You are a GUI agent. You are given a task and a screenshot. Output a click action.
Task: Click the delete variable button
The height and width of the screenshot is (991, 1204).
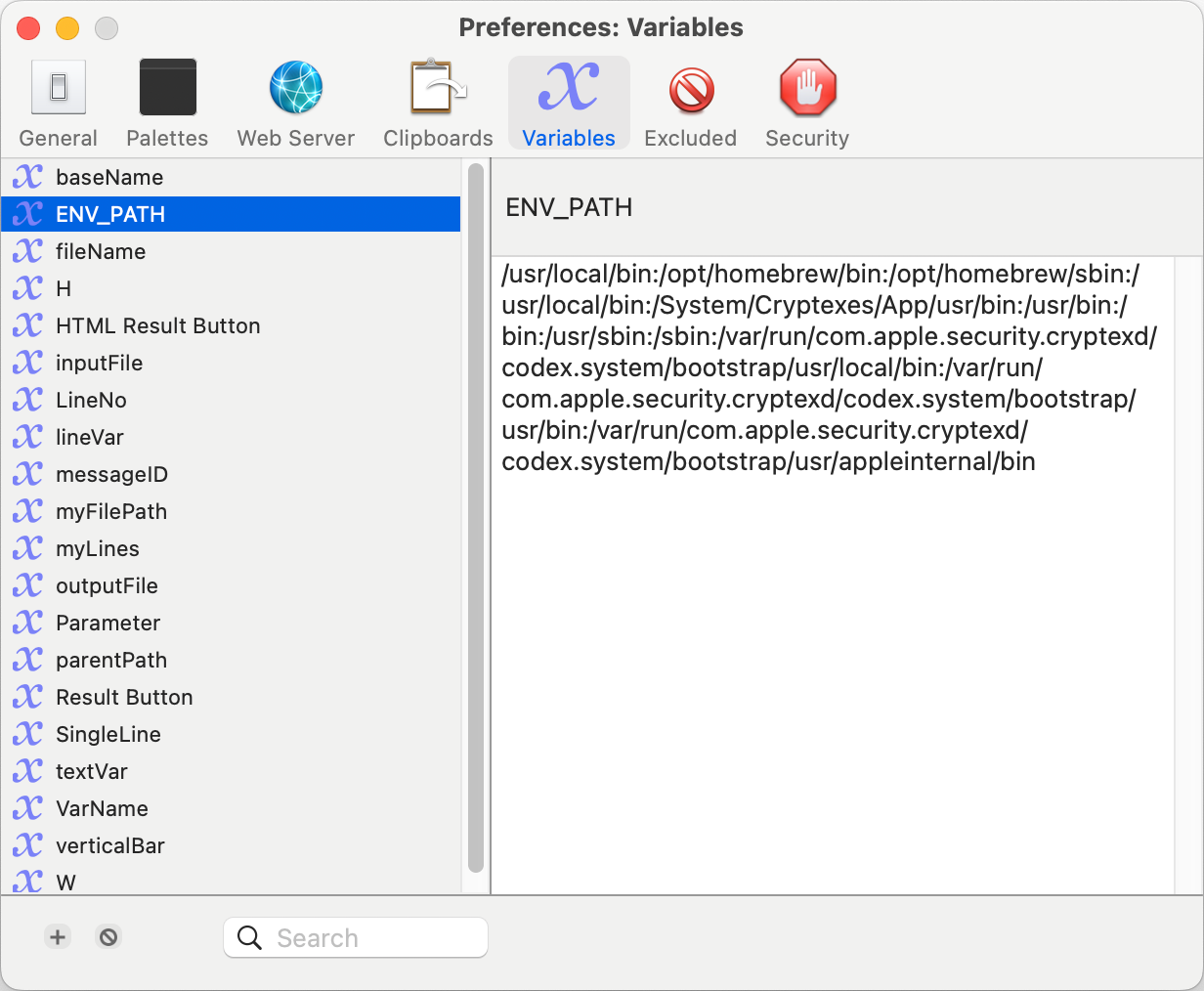[108, 937]
